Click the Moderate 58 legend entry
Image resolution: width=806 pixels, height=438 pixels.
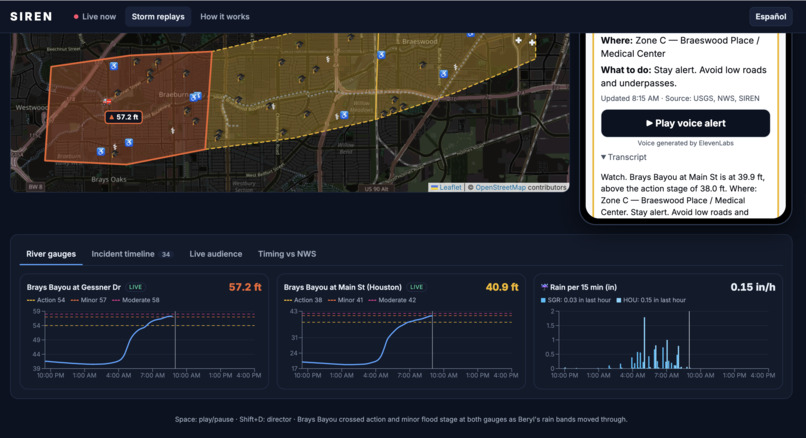point(136,300)
